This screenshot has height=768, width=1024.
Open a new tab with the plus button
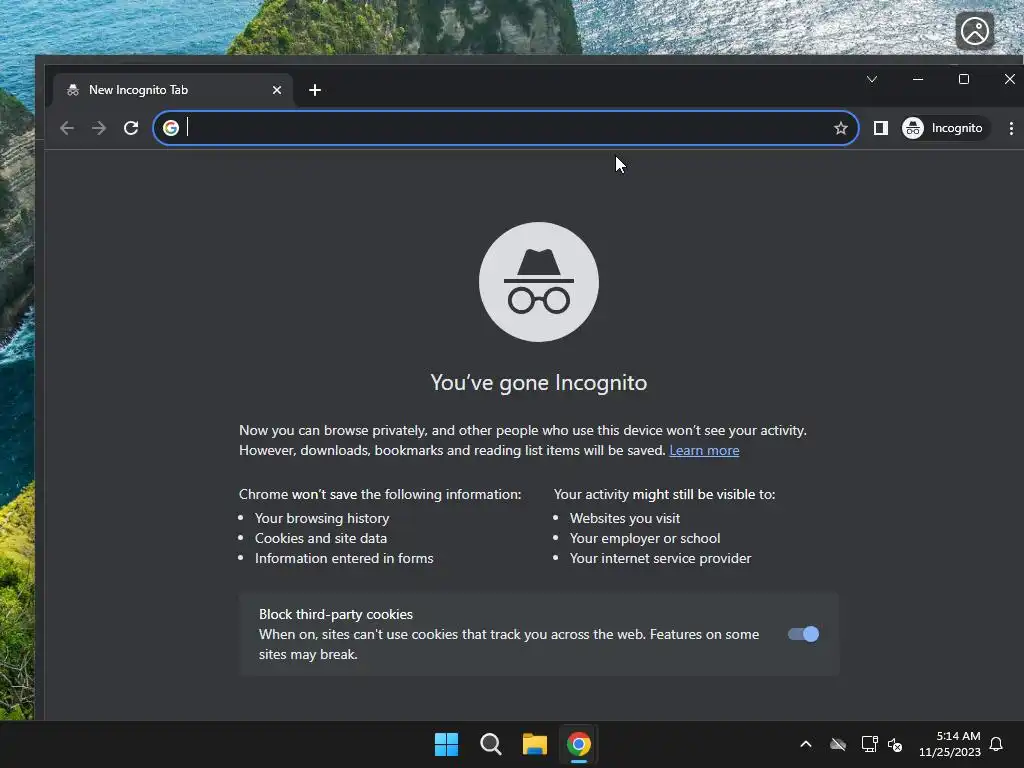(x=315, y=90)
